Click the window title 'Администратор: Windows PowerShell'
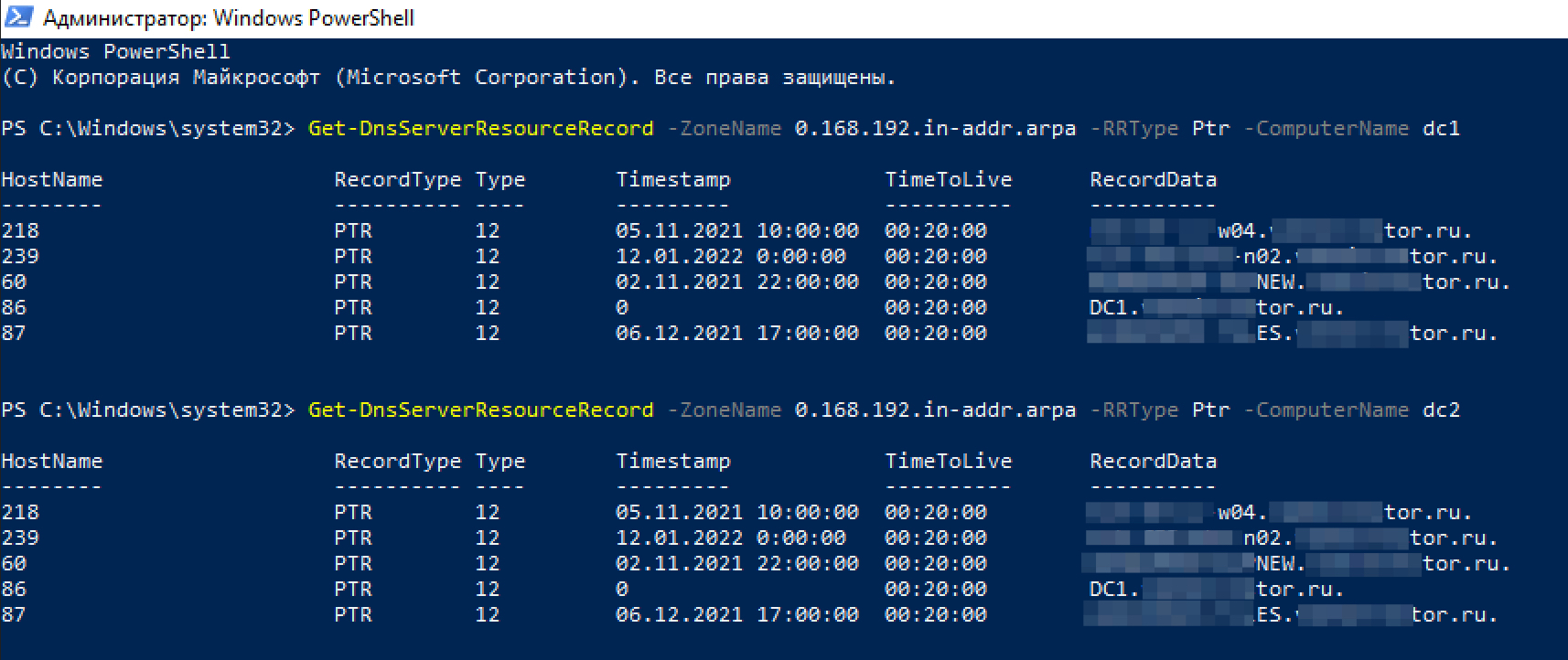Image resolution: width=1568 pixels, height=660 pixels. [x=229, y=18]
